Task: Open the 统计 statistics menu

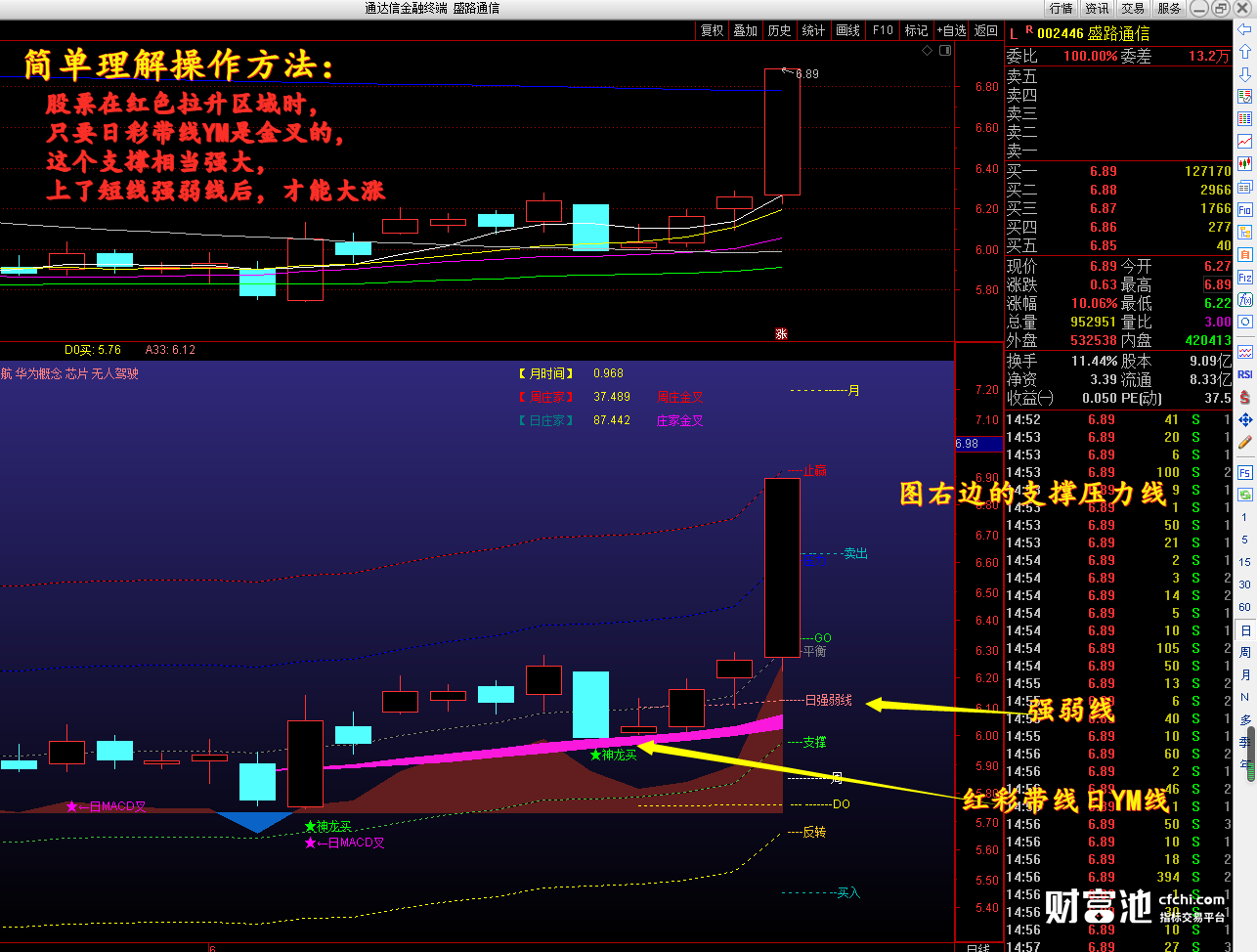Action: 813,30
